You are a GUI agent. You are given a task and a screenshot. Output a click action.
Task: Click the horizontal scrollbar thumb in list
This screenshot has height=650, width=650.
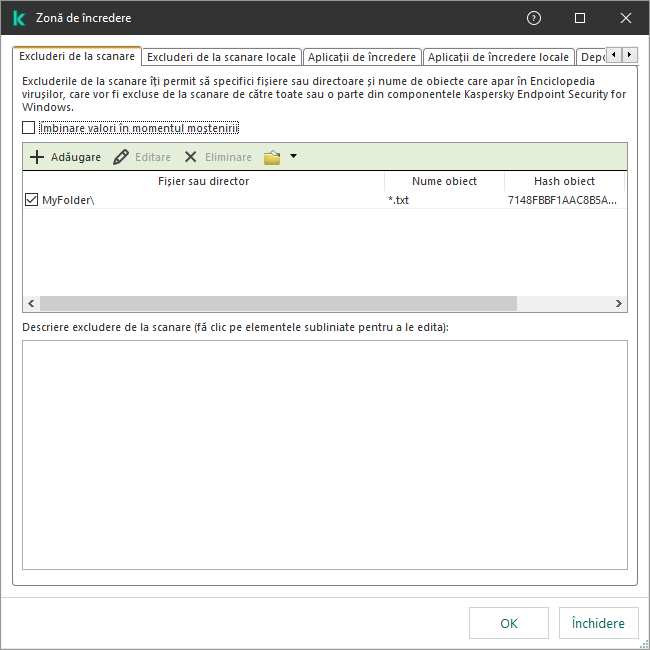point(278,303)
